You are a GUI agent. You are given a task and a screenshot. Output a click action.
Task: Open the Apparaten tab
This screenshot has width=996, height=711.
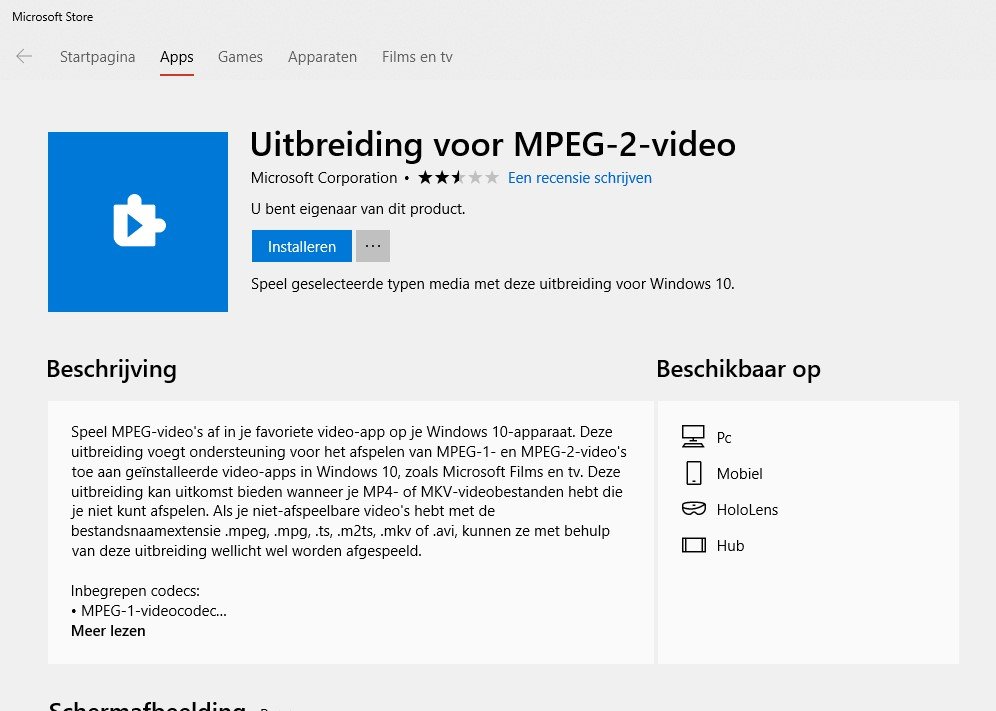click(322, 57)
